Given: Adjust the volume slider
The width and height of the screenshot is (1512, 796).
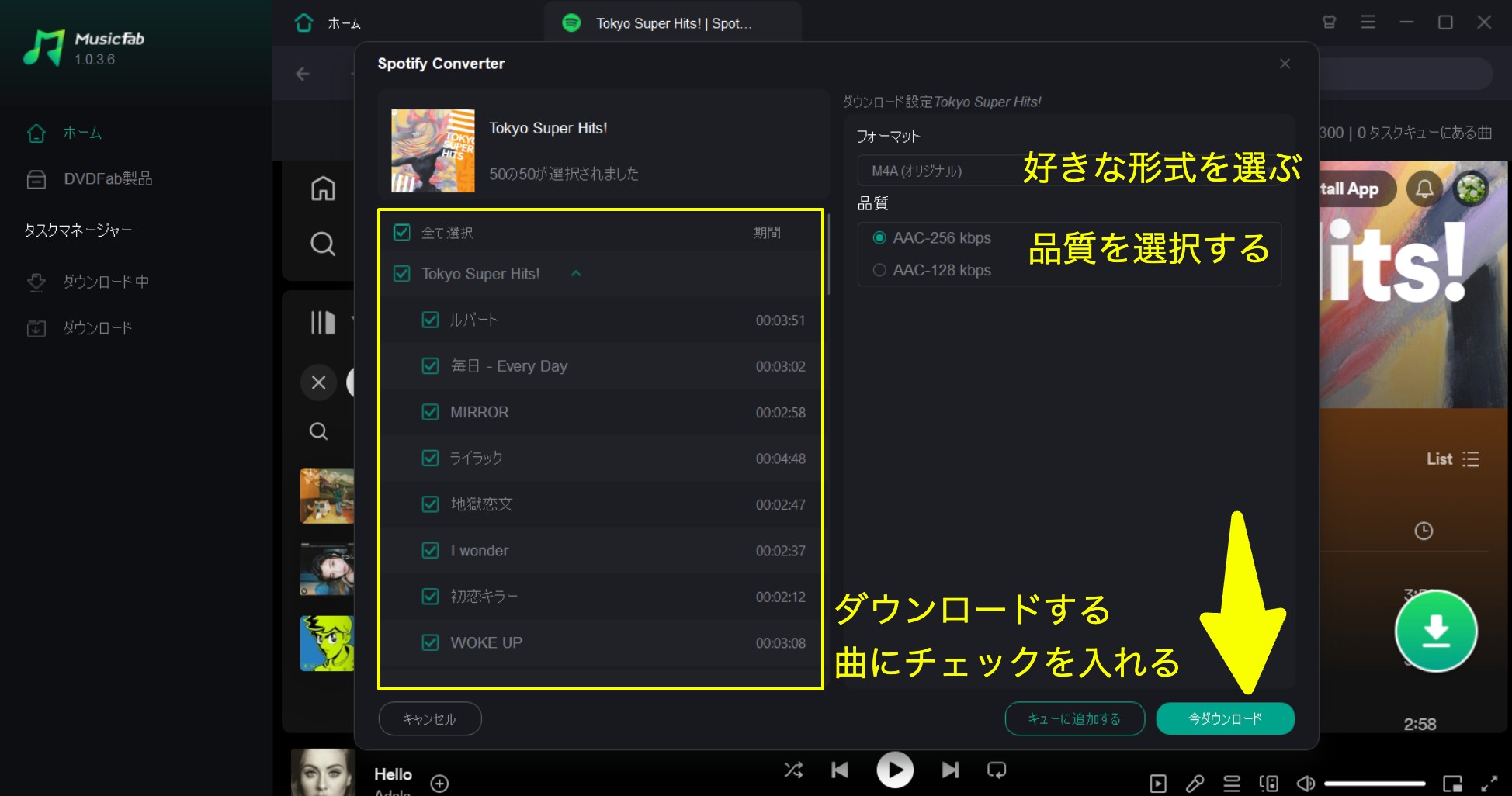Looking at the screenshot, I should pos(1375,784).
